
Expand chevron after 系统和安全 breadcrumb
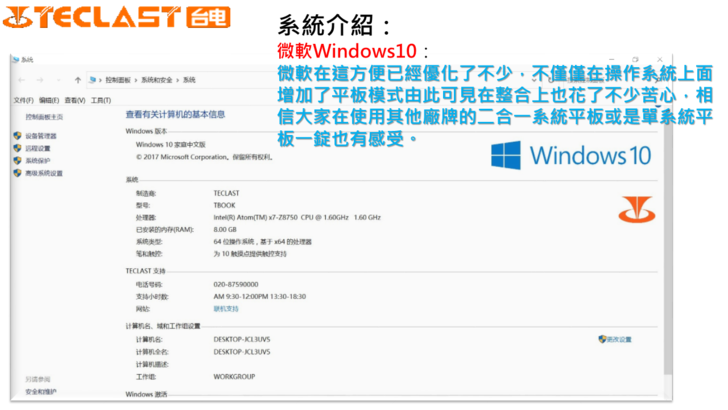tap(177, 80)
